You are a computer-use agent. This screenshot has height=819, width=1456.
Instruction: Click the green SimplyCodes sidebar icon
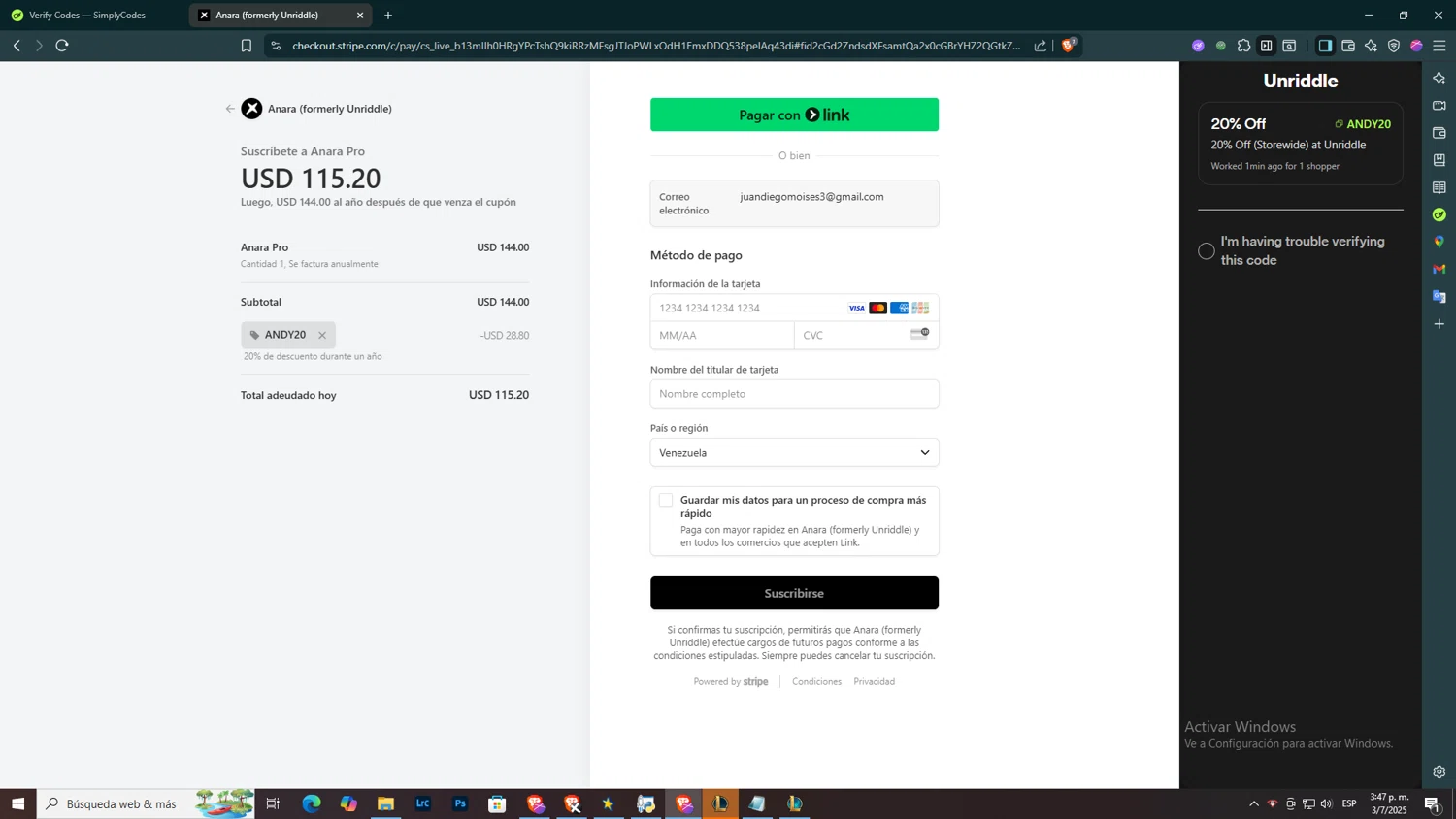(x=1439, y=214)
